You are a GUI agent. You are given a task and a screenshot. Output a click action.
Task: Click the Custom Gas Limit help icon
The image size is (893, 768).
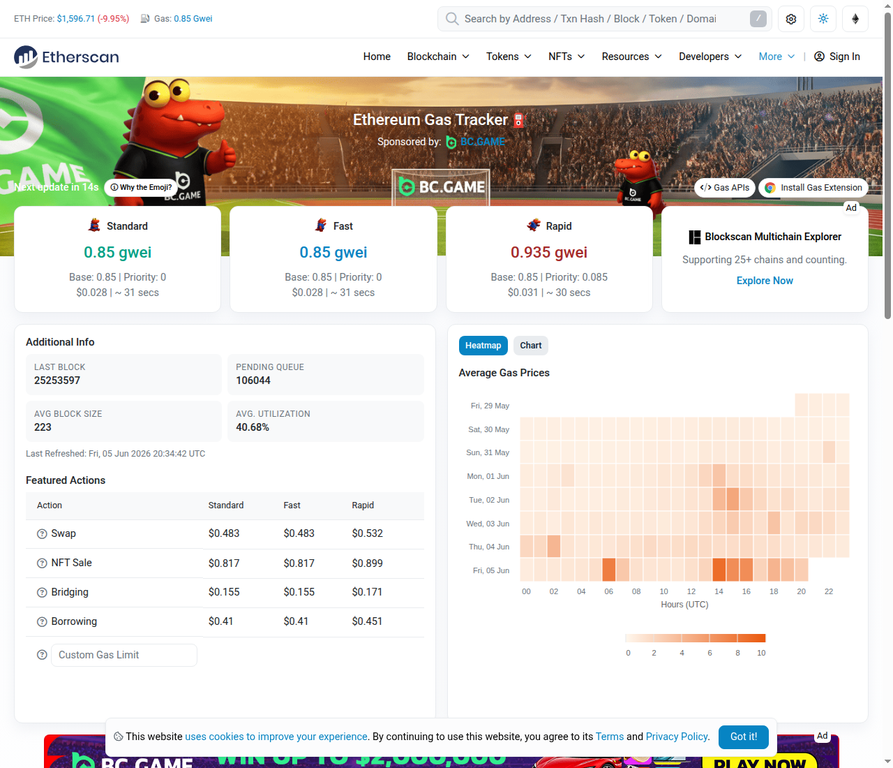coord(42,655)
